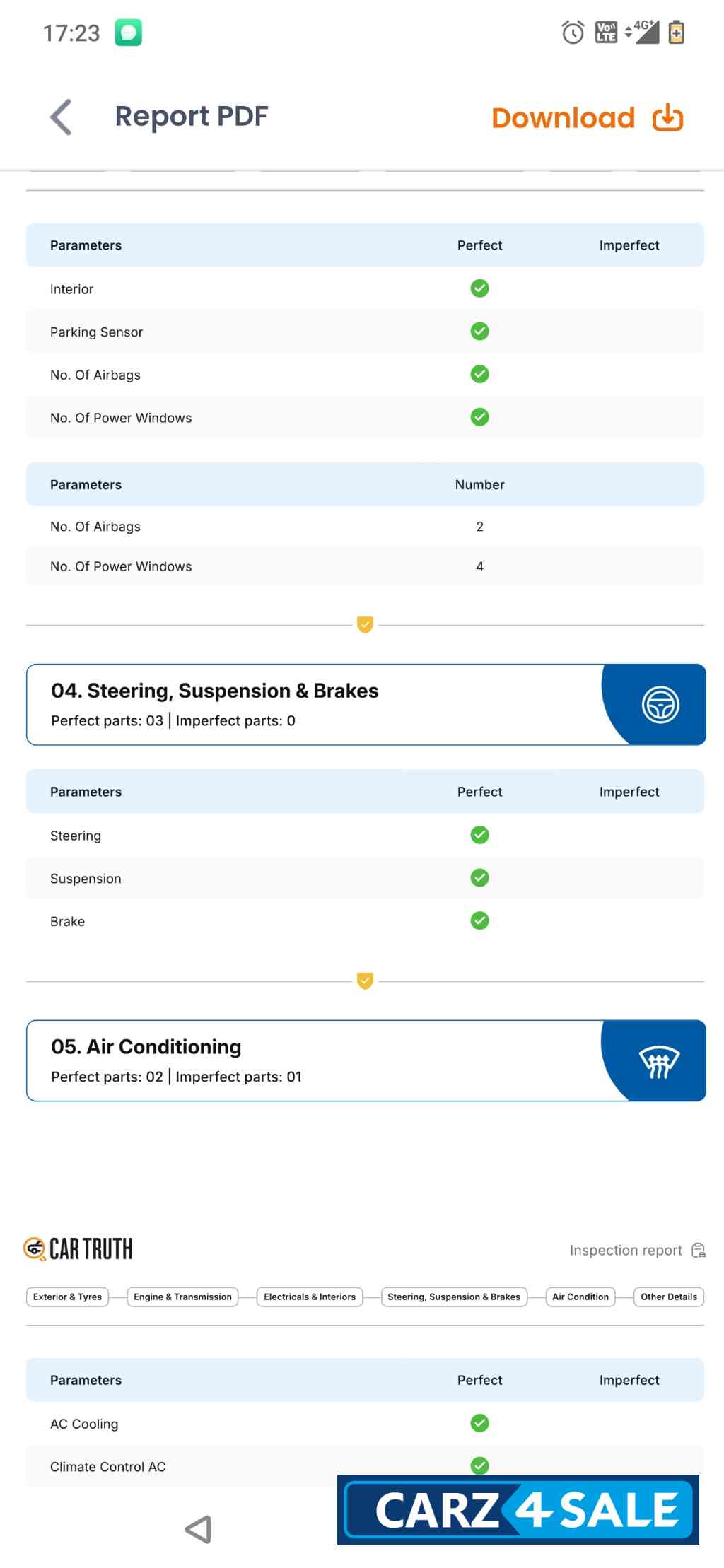Select the Exterior & Tyres tab
This screenshot has height=1568, width=724.
(x=67, y=1297)
